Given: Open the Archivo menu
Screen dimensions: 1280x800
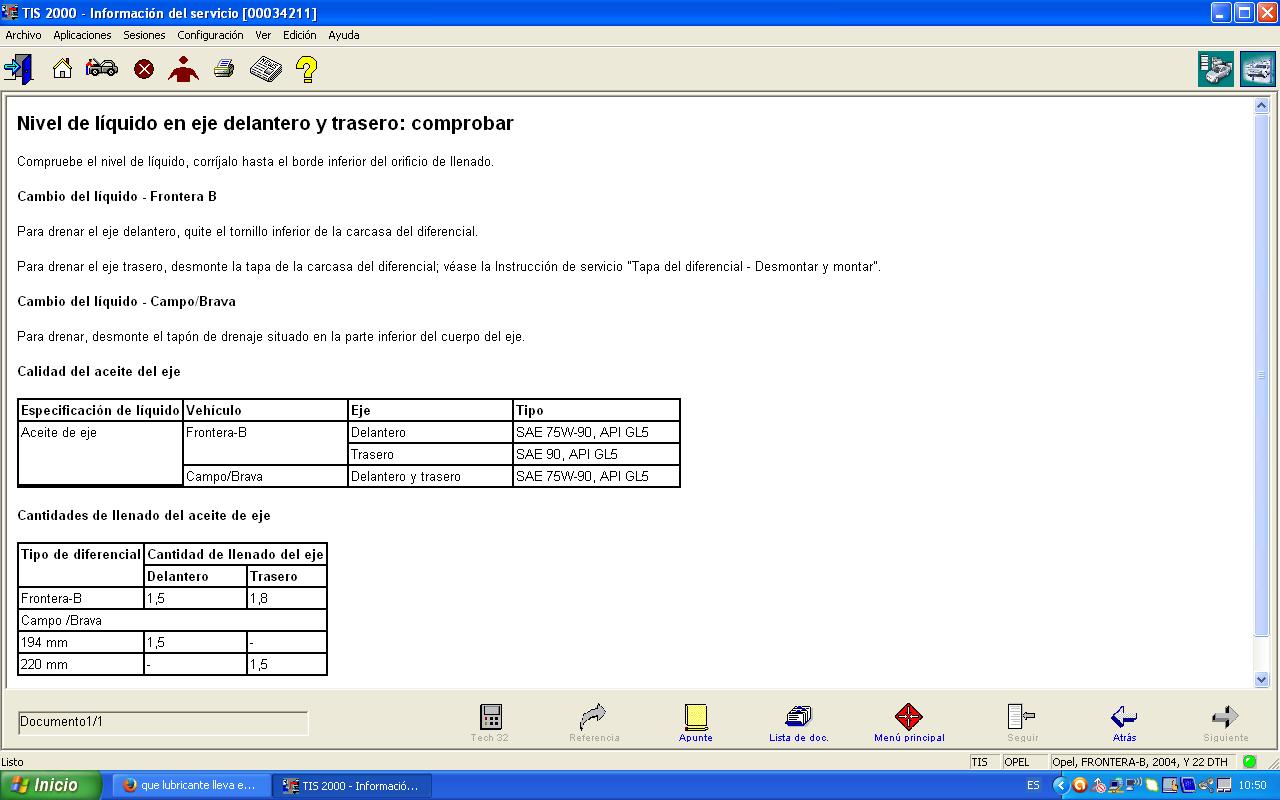Looking at the screenshot, I should tap(24, 35).
